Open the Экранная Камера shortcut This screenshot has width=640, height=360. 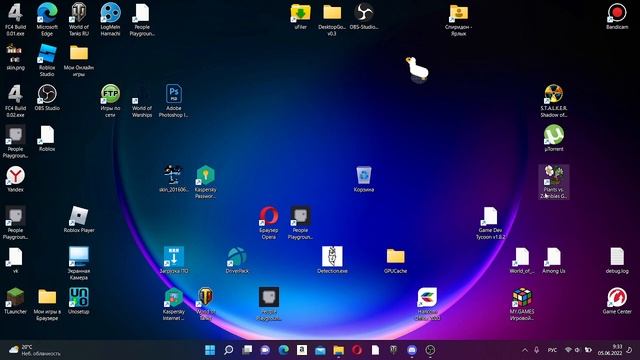[79, 263]
